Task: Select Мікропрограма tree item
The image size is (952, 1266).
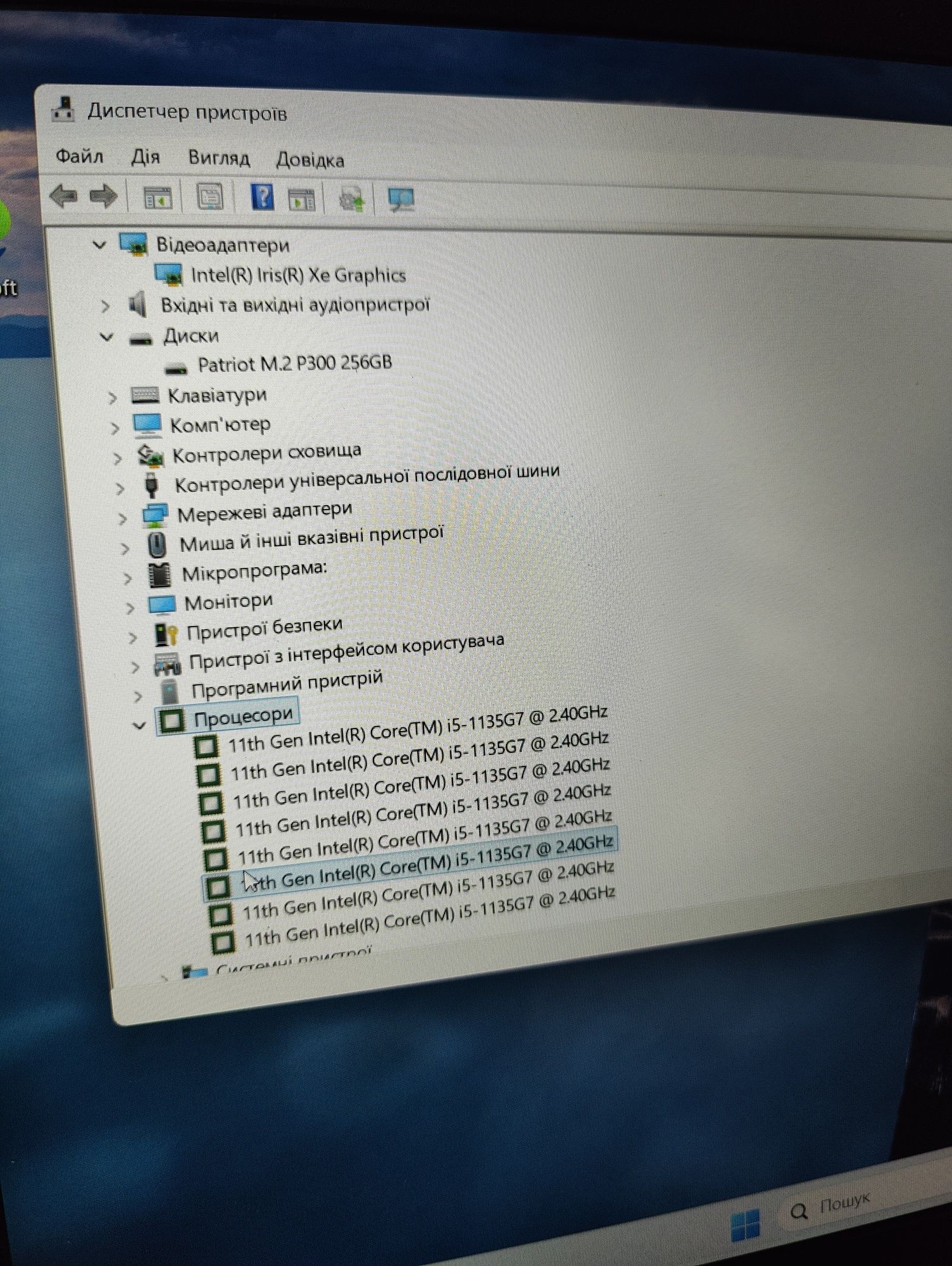Action: (x=254, y=570)
